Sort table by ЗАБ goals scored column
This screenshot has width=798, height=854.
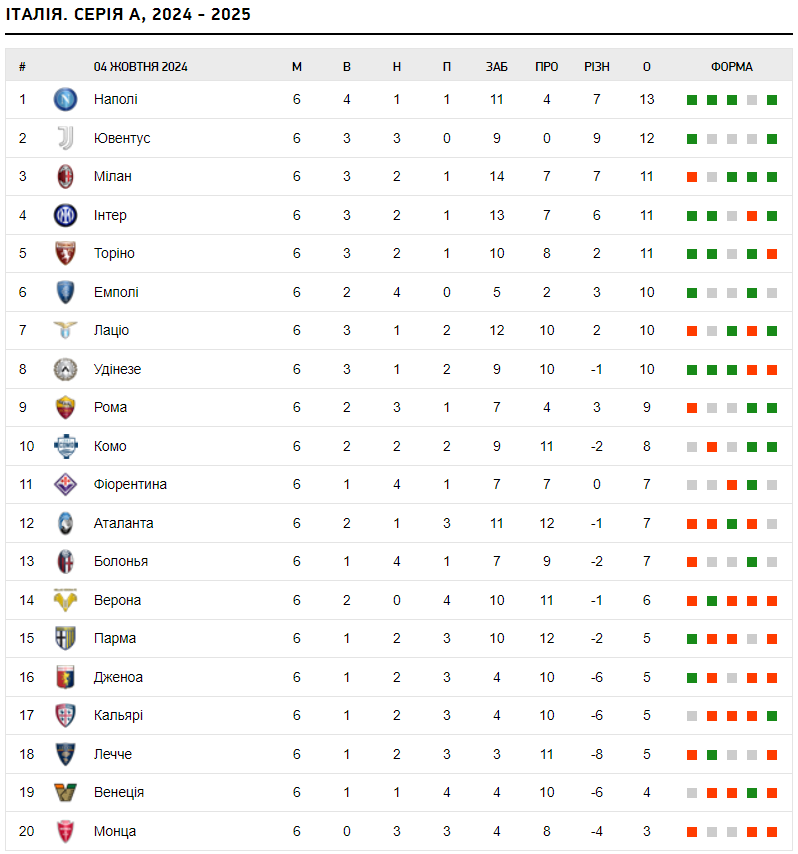497,67
